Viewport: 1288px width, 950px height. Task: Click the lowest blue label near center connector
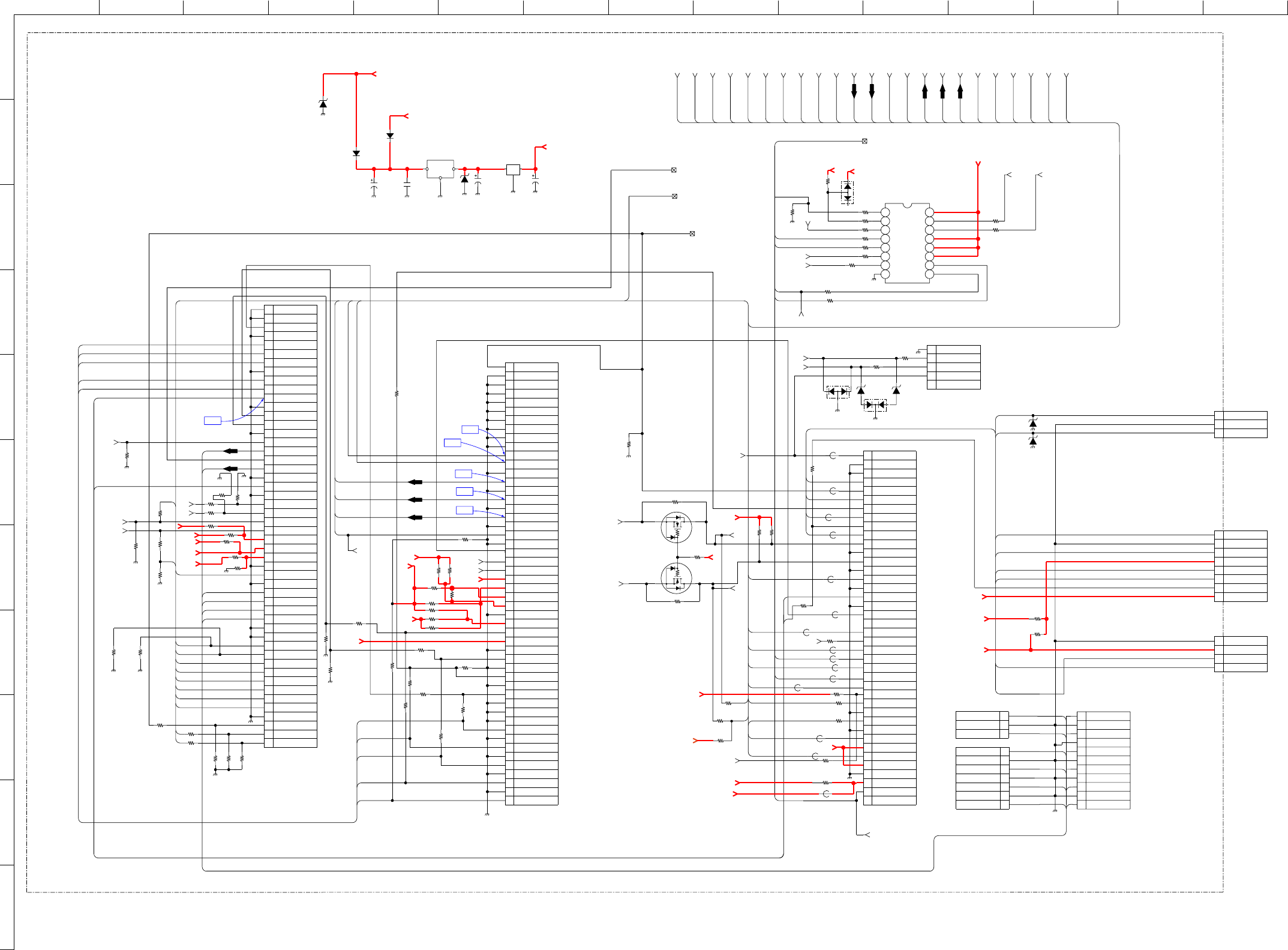[464, 510]
